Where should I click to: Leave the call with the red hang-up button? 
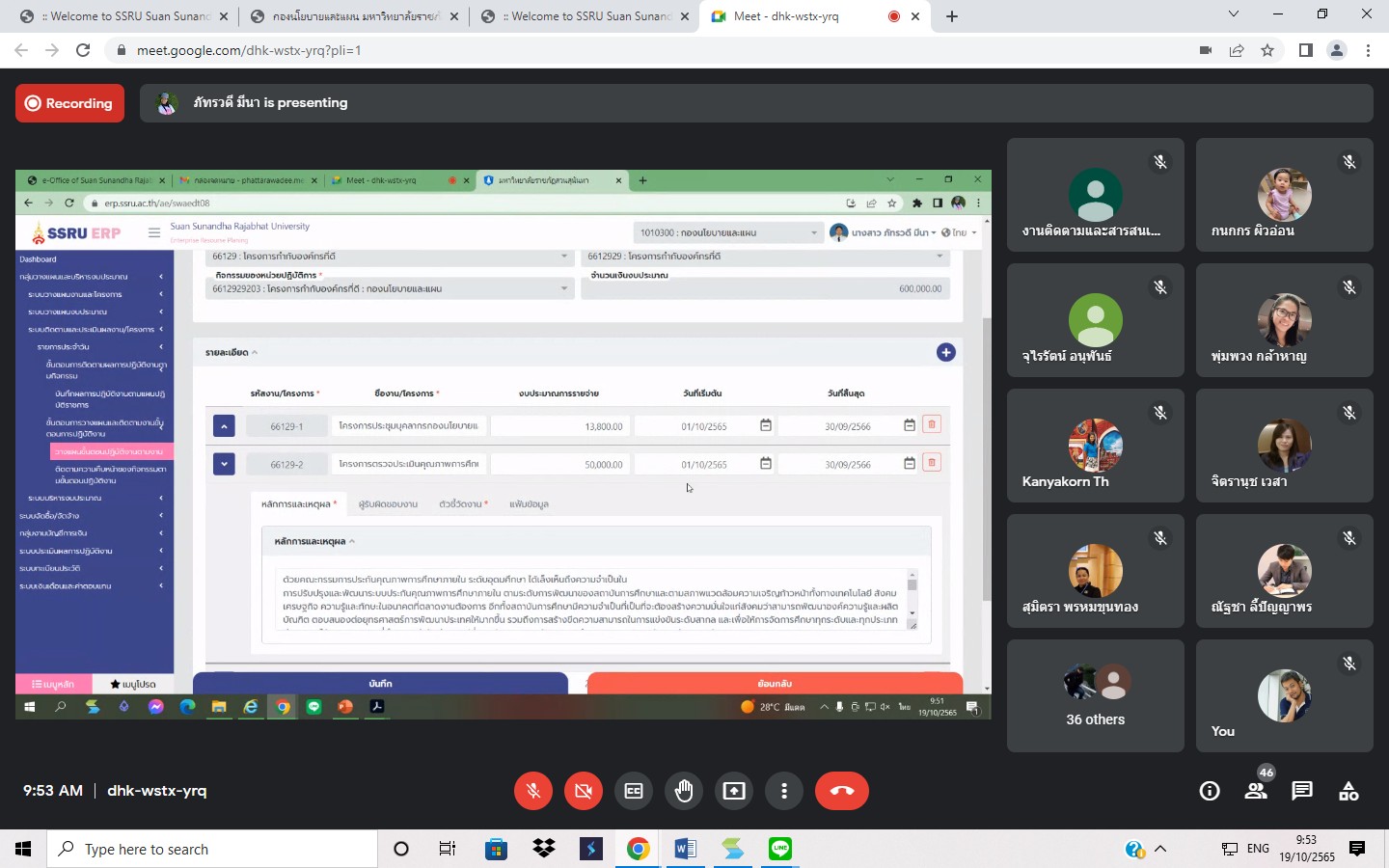pos(841,791)
